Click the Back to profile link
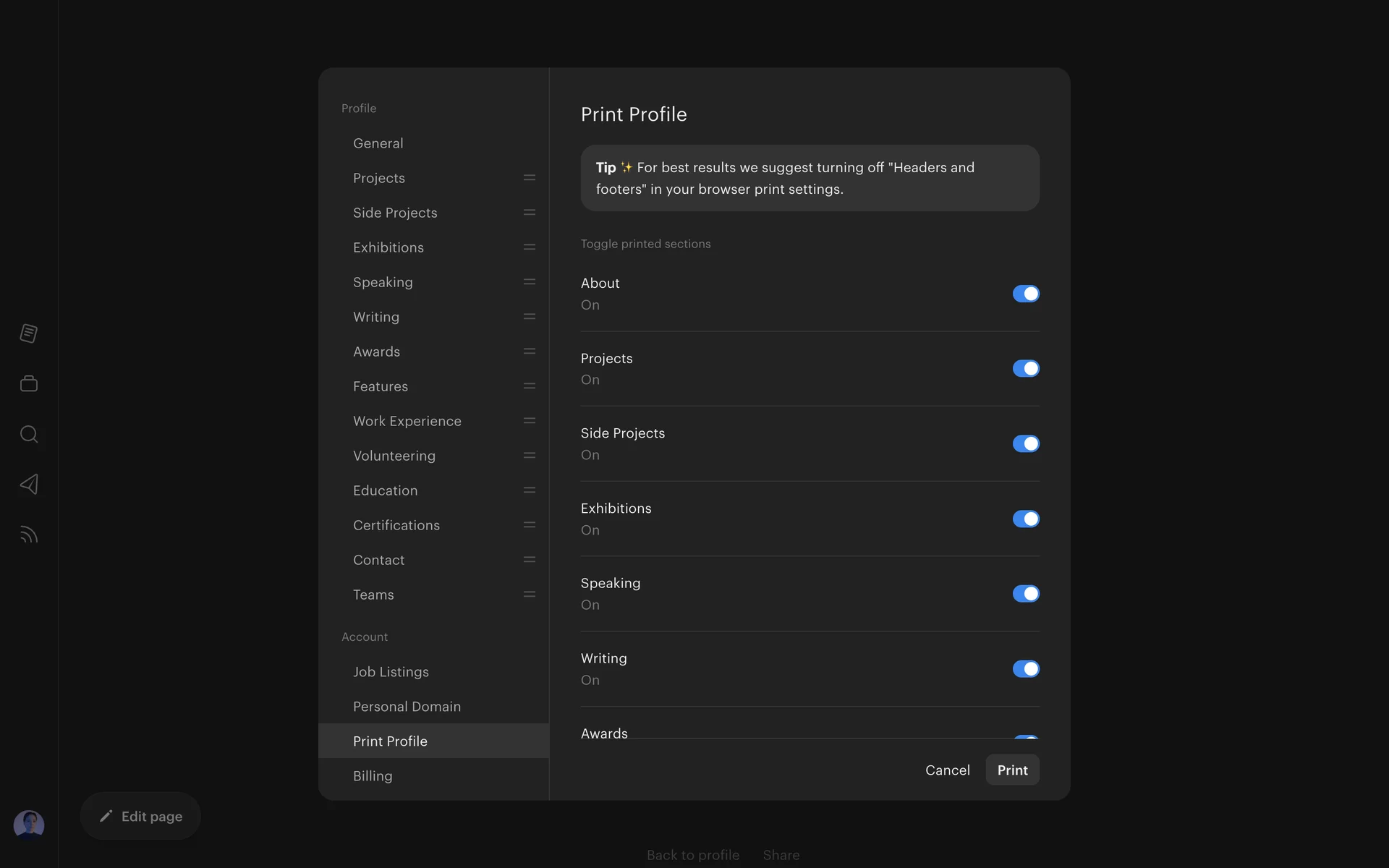 (692, 855)
